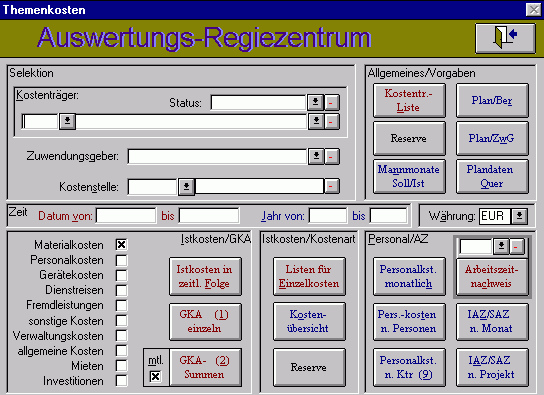Open Arbeitszeitnachweis button
Viewport: 544px width, 395px height.
(492, 276)
